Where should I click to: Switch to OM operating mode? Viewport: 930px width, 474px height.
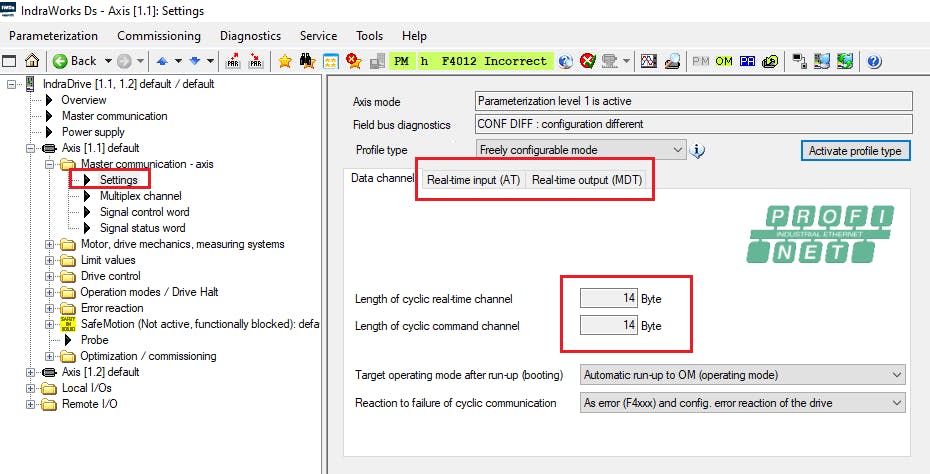coord(724,61)
